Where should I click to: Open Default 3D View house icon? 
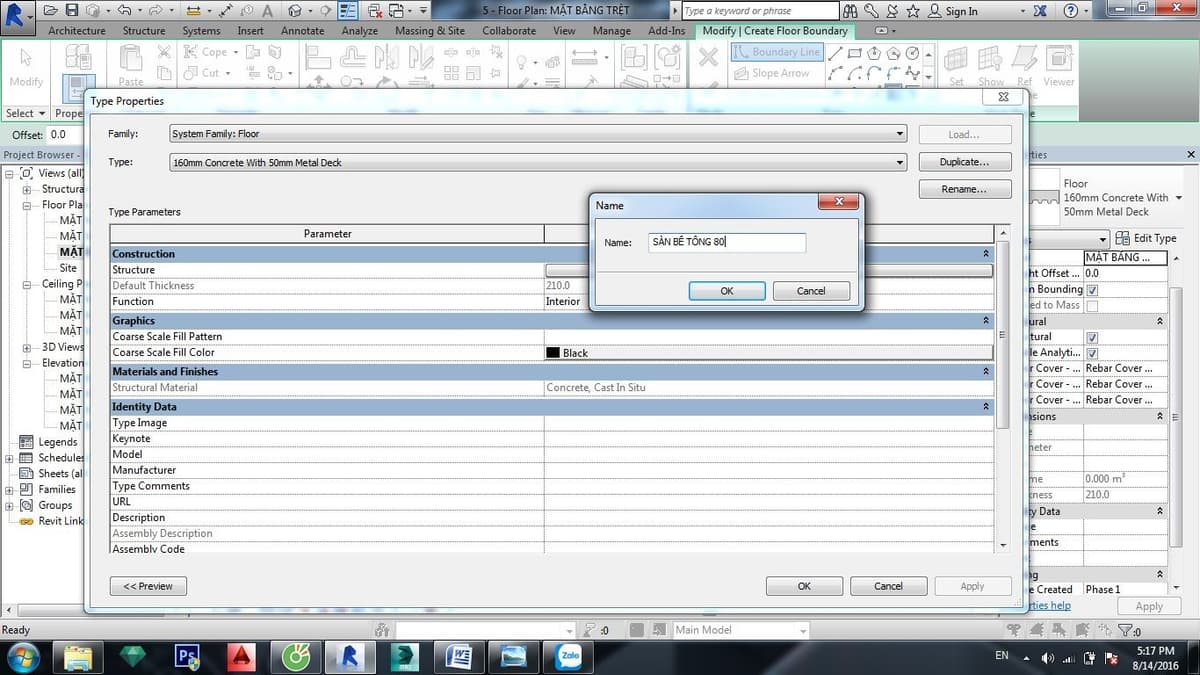click(x=295, y=11)
